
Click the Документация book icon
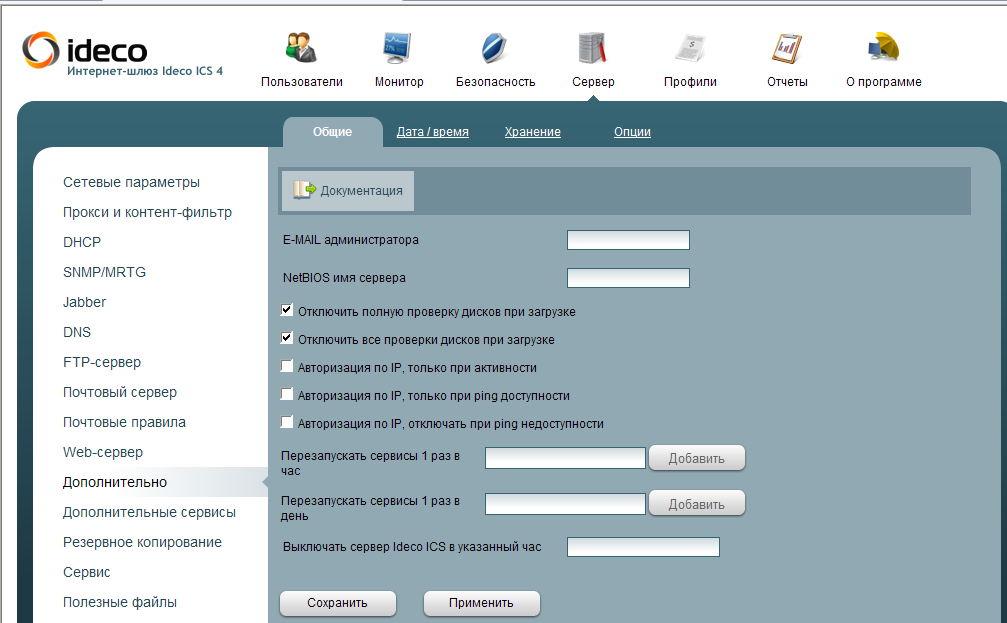coord(304,190)
